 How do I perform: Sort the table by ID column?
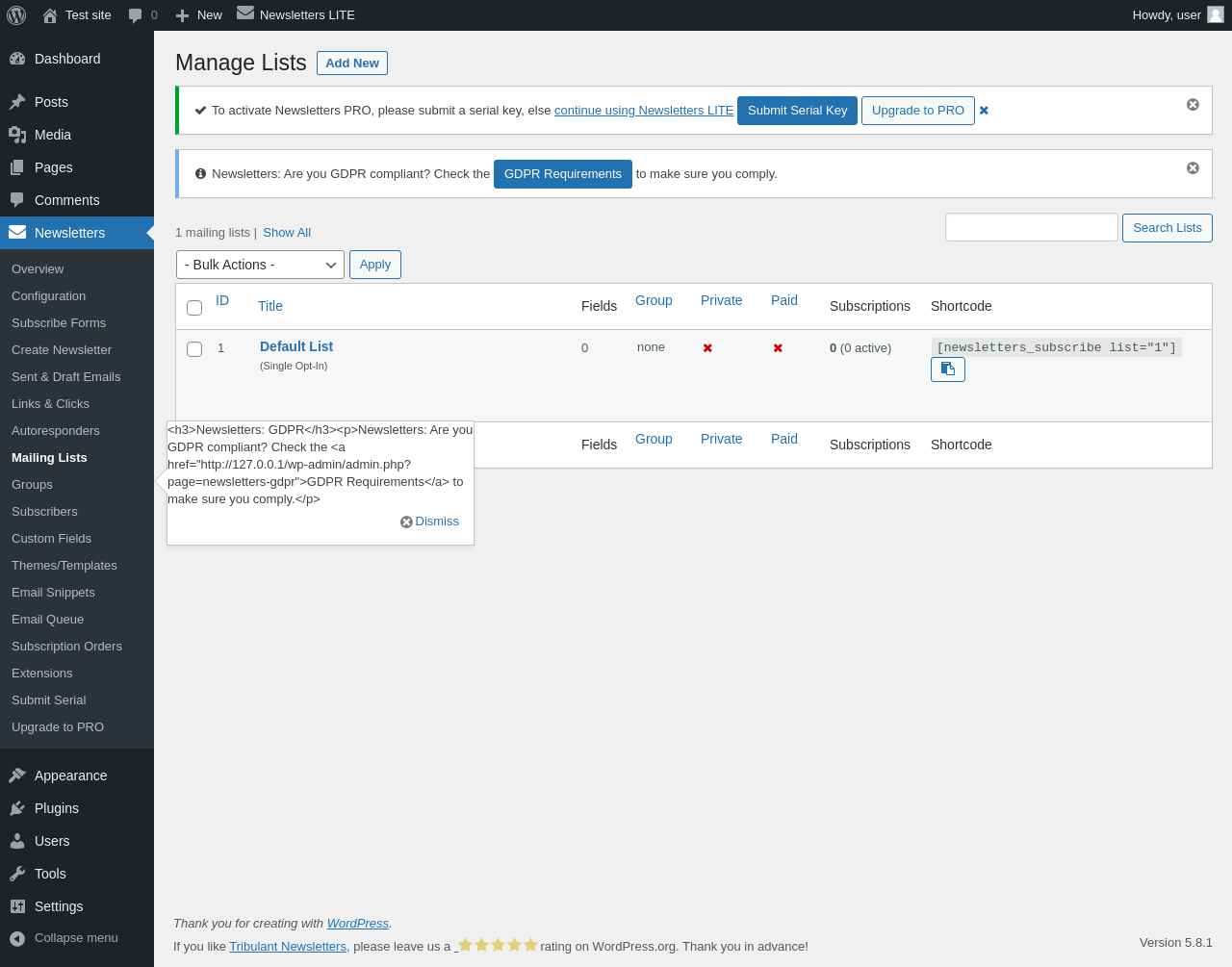point(222,300)
